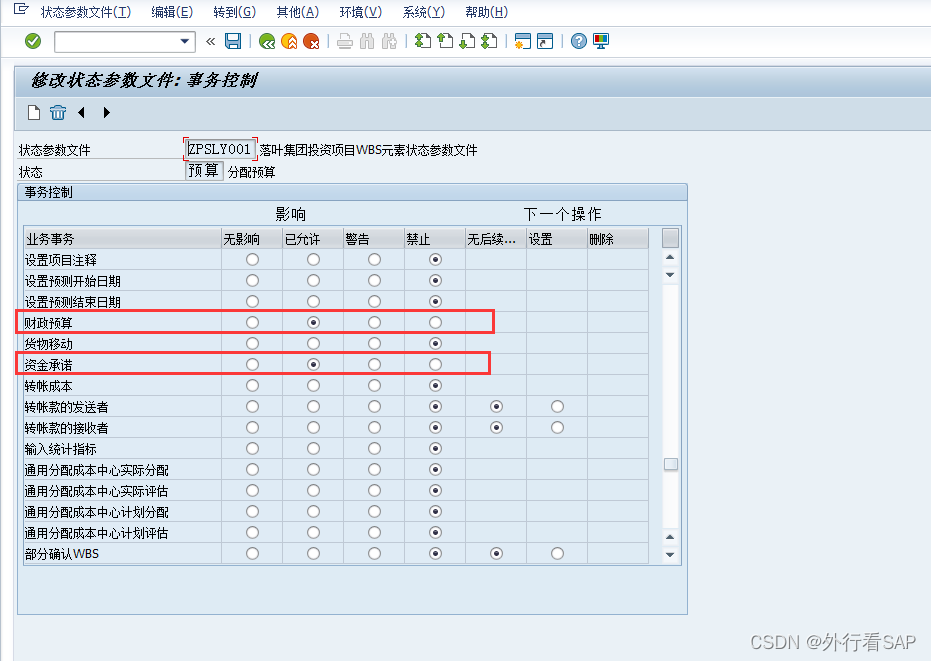Click inside the command input field

point(117,42)
